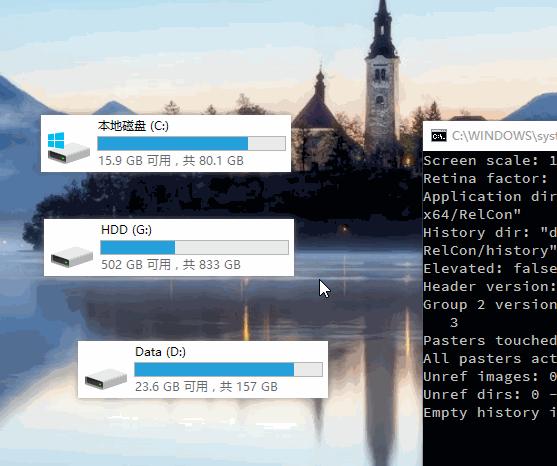Click the HDD (G:) drive icon
This screenshot has width=557, height=466.
coord(72,257)
